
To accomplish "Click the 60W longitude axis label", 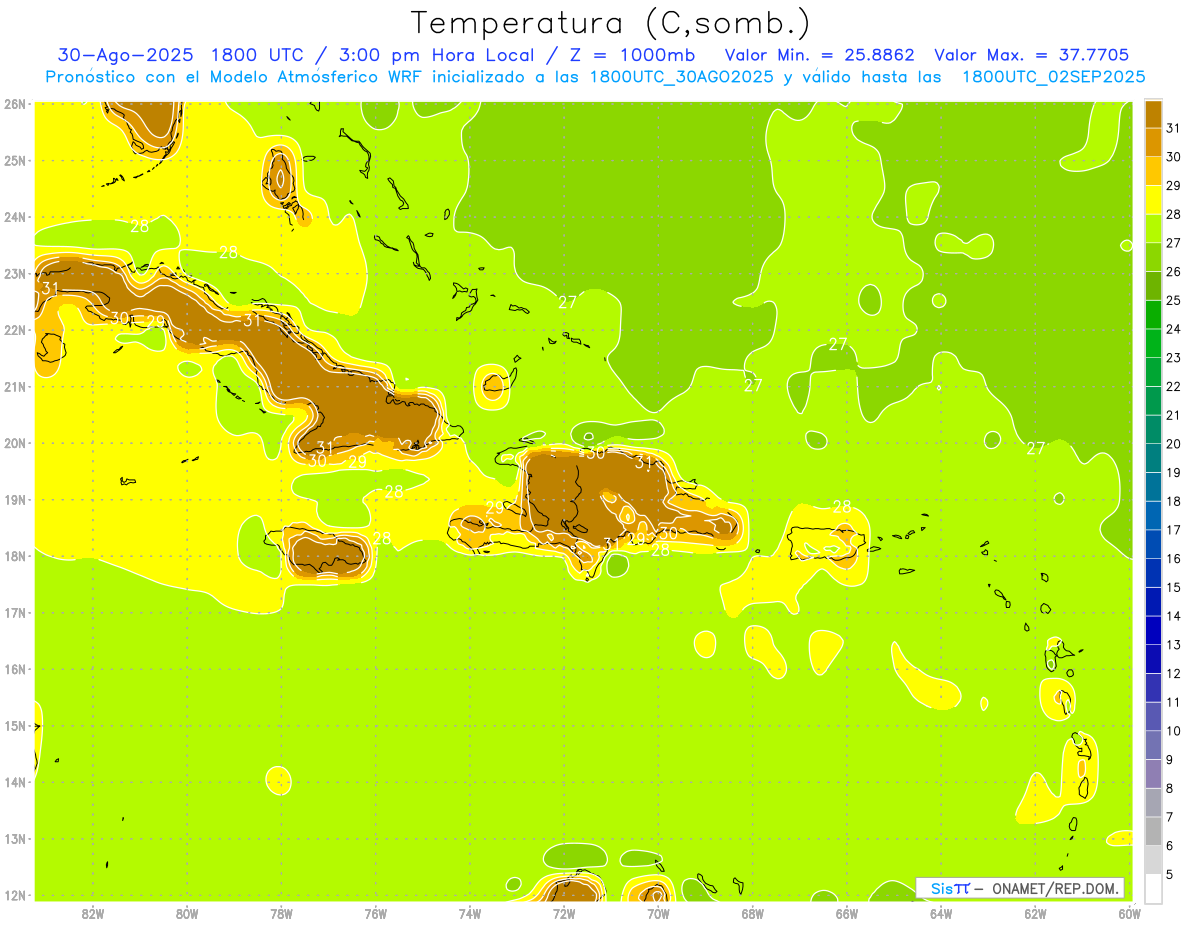I will coord(1130,913).
